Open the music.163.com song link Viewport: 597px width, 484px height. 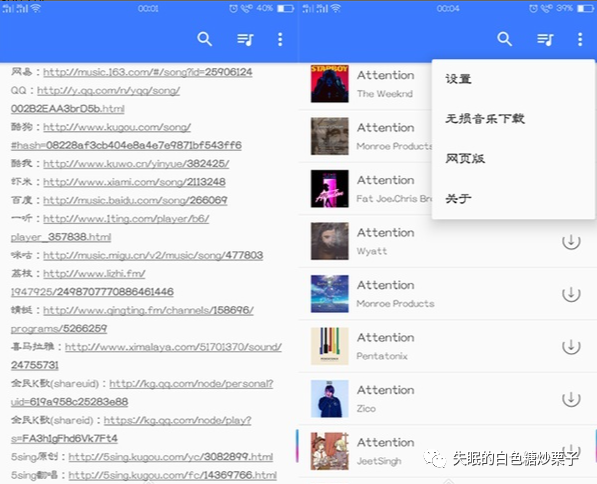pyautogui.click(x=148, y=72)
